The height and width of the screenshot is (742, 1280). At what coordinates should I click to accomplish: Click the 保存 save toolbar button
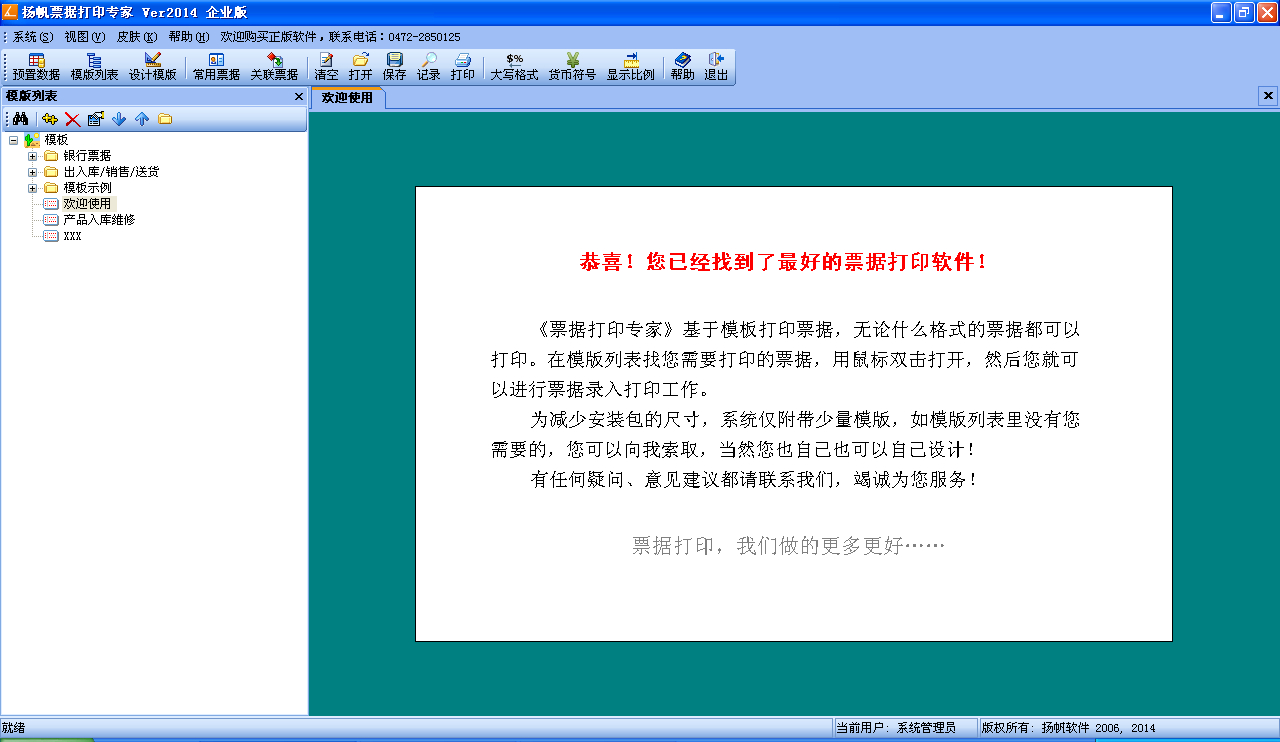394,67
